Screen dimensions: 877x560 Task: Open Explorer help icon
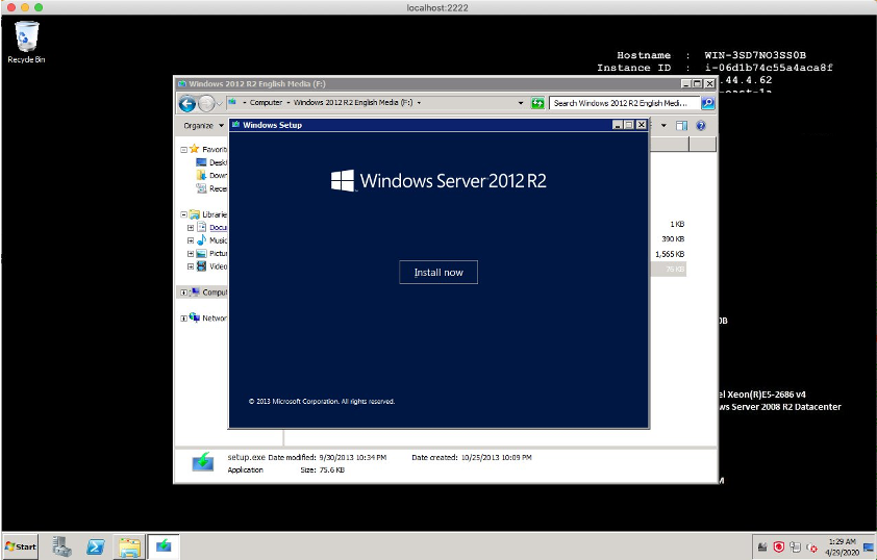coord(701,125)
